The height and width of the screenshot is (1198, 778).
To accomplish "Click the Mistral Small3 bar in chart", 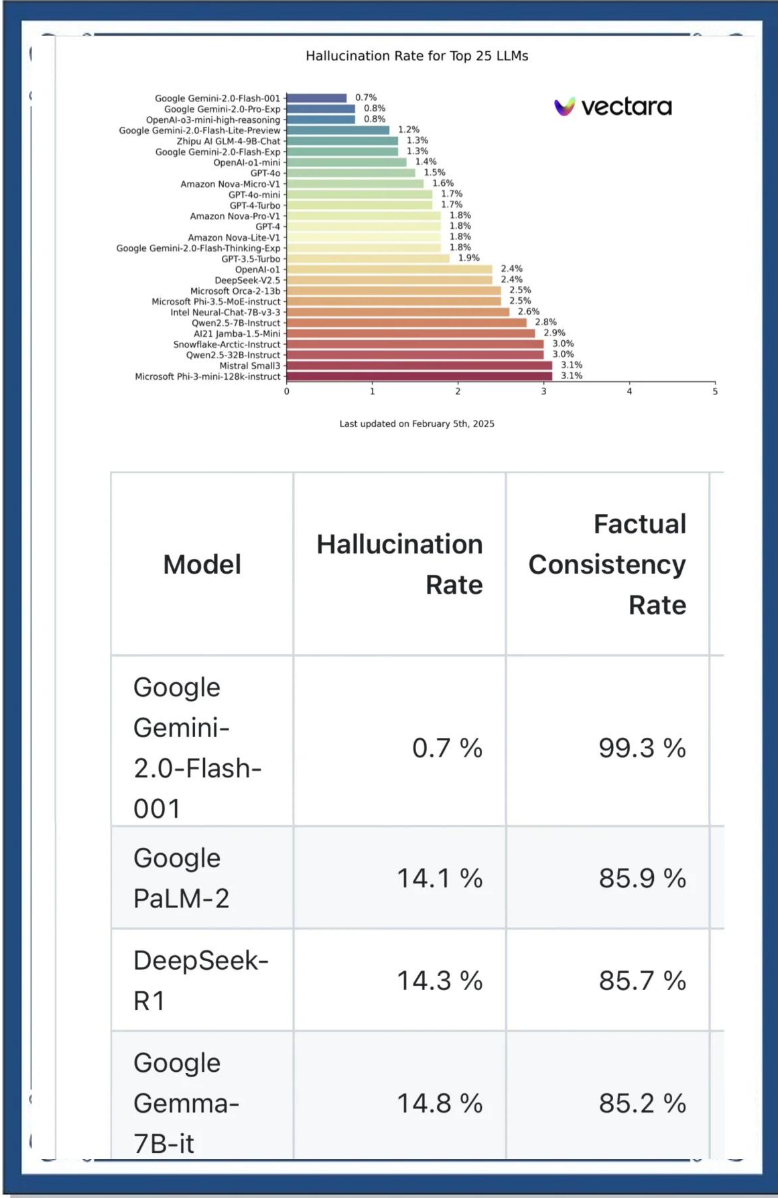I will 418,365.
